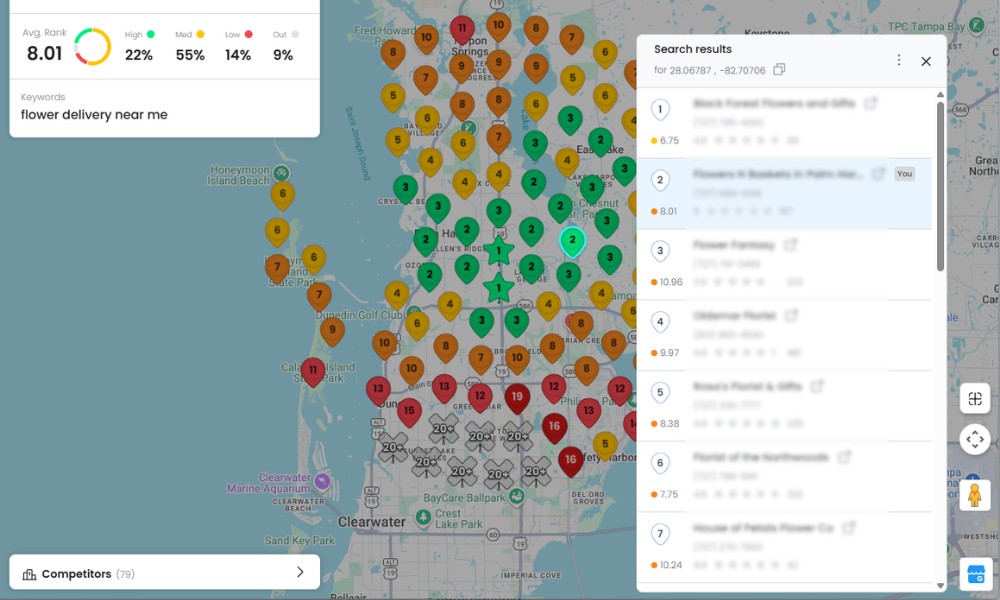This screenshot has height=600, width=1000.
Task: Open external link for result ranked 5
Action: click(817, 386)
